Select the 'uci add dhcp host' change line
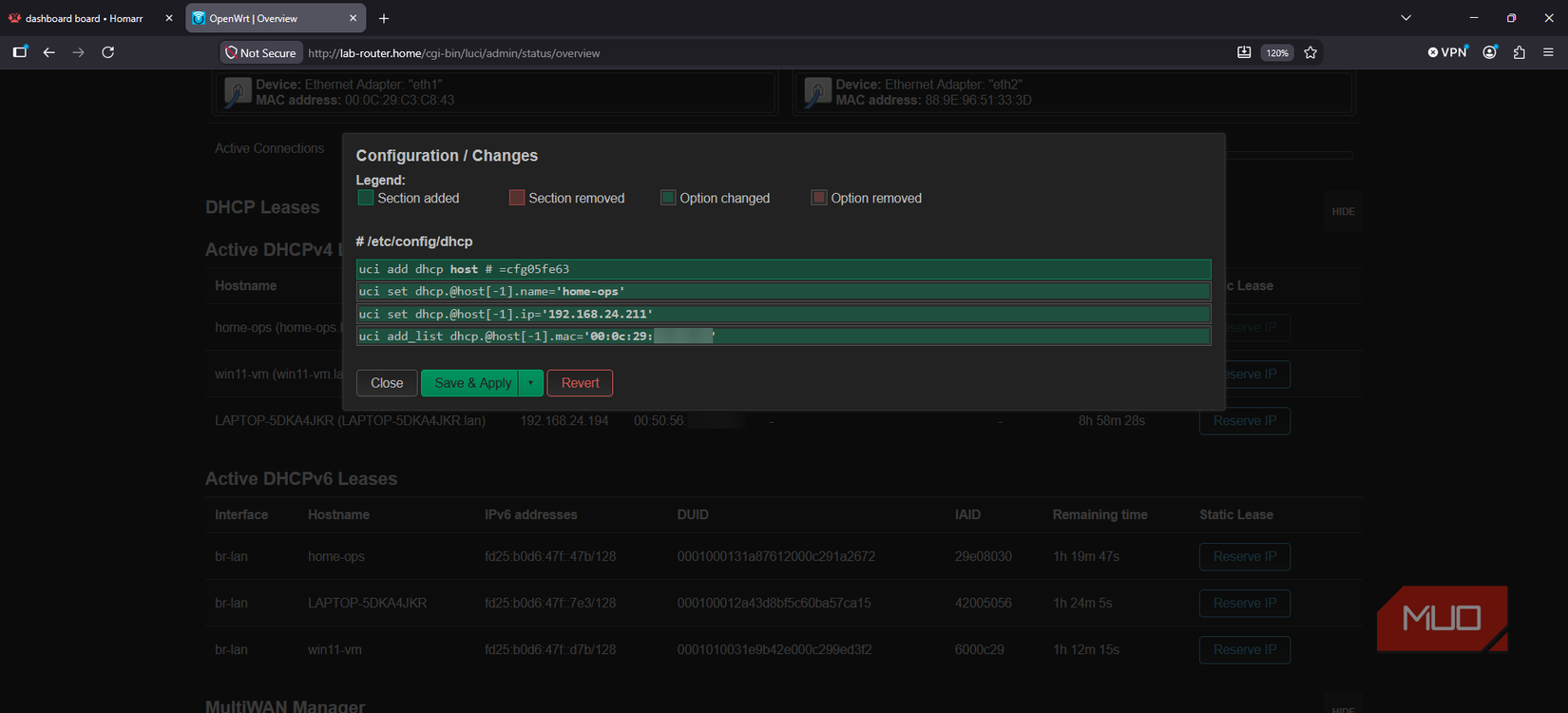The image size is (1568, 713). [x=784, y=269]
